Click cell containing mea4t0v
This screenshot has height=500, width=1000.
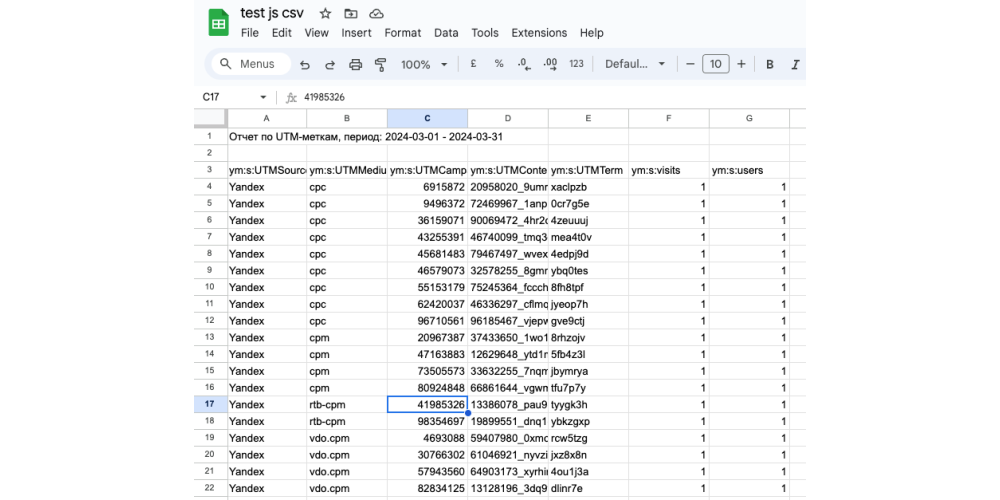point(588,237)
